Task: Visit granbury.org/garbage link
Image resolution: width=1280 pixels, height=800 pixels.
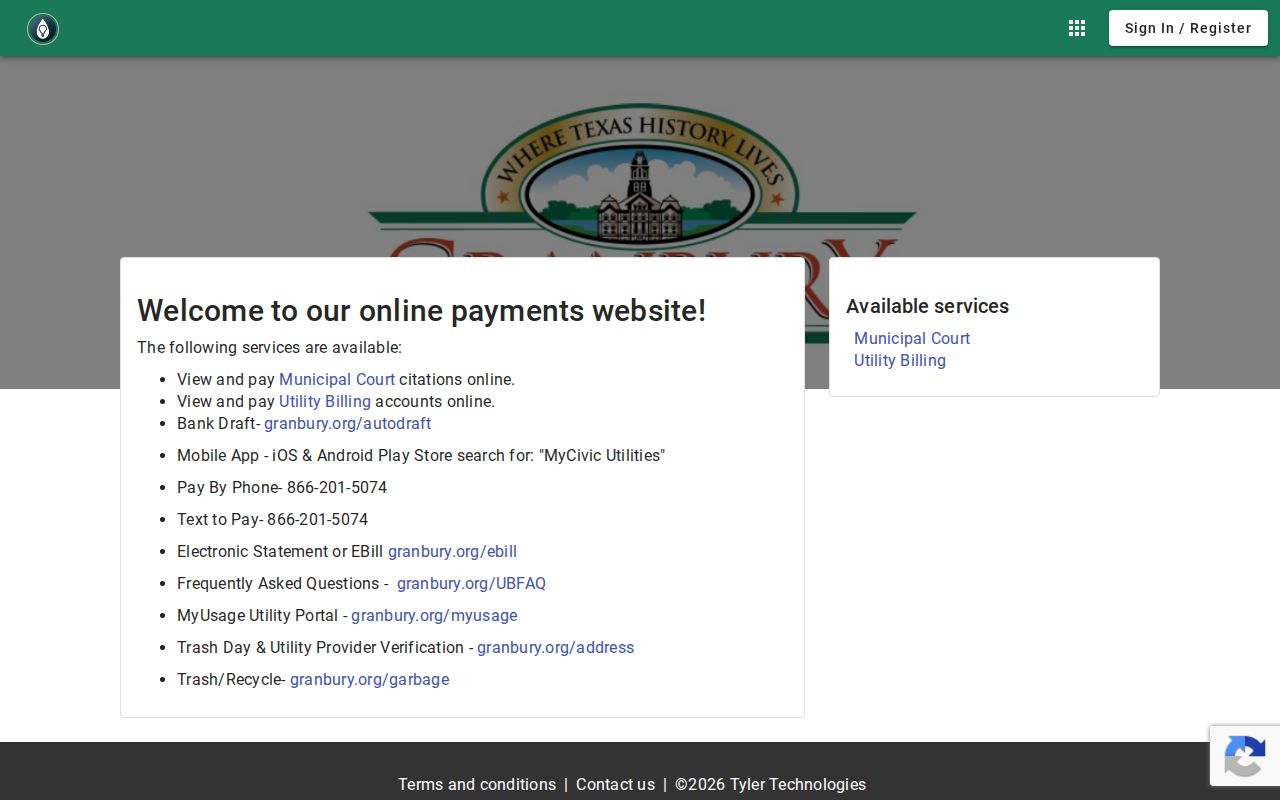Action: [x=370, y=679]
